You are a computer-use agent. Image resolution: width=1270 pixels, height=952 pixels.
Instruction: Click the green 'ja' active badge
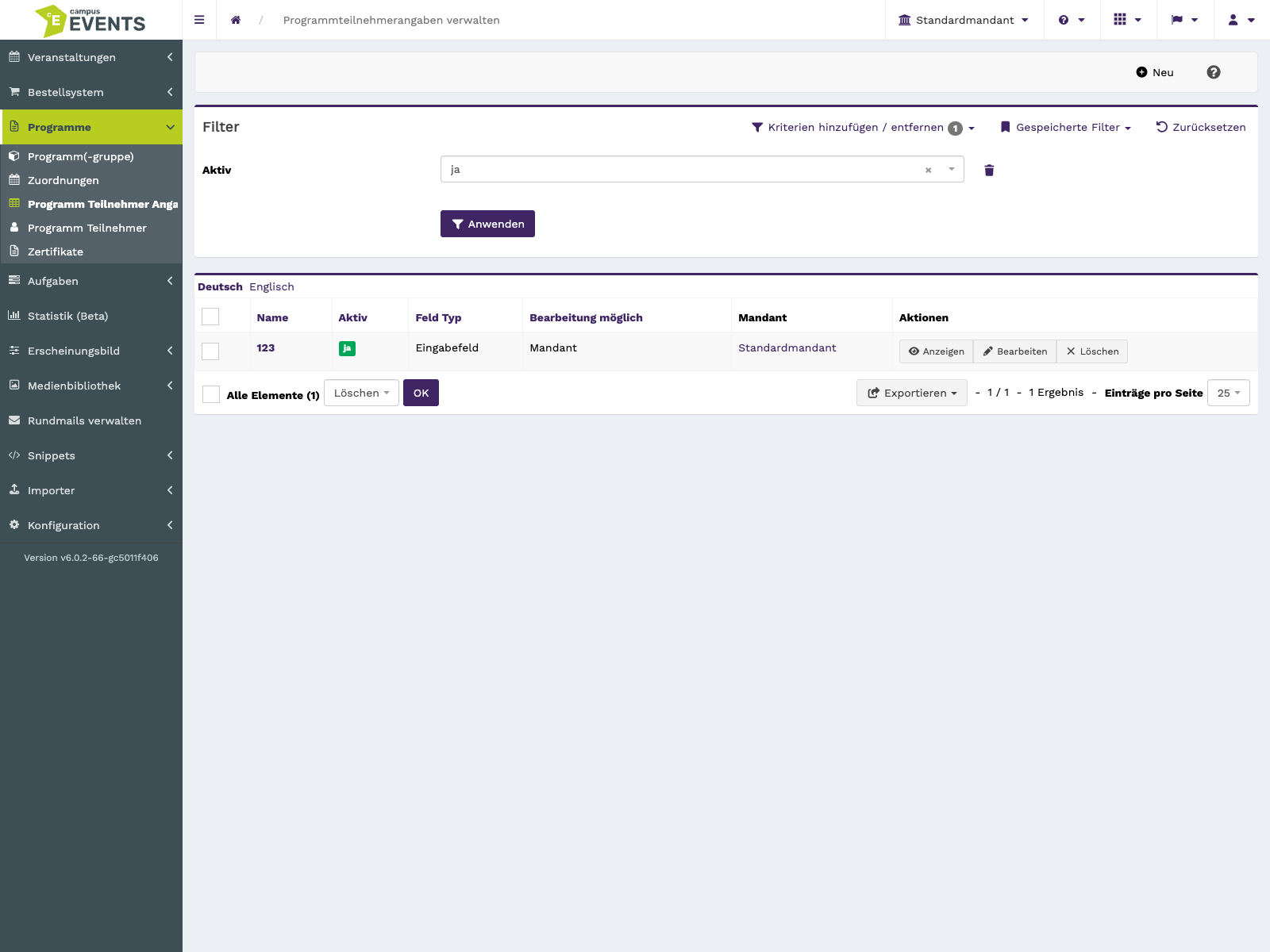coord(347,348)
